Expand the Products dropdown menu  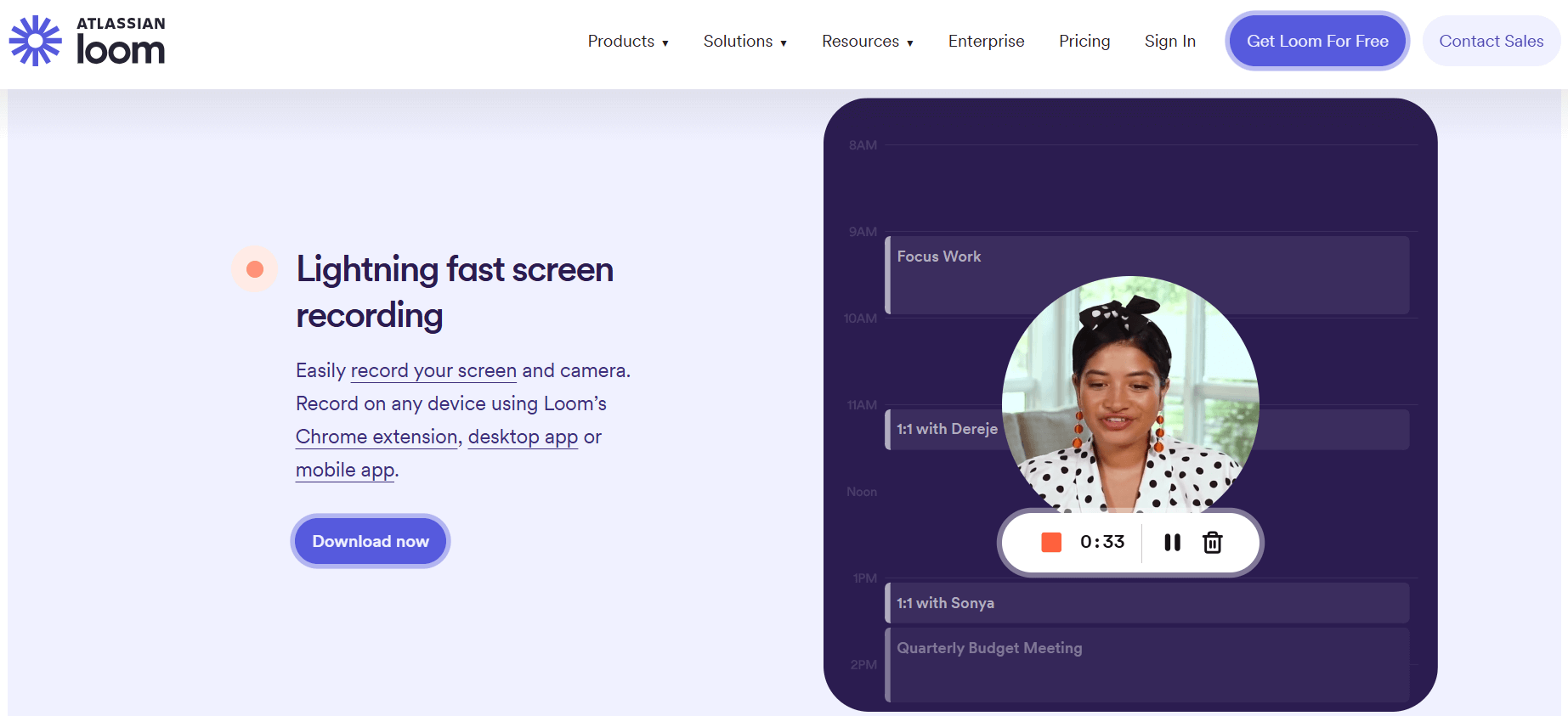coord(628,41)
